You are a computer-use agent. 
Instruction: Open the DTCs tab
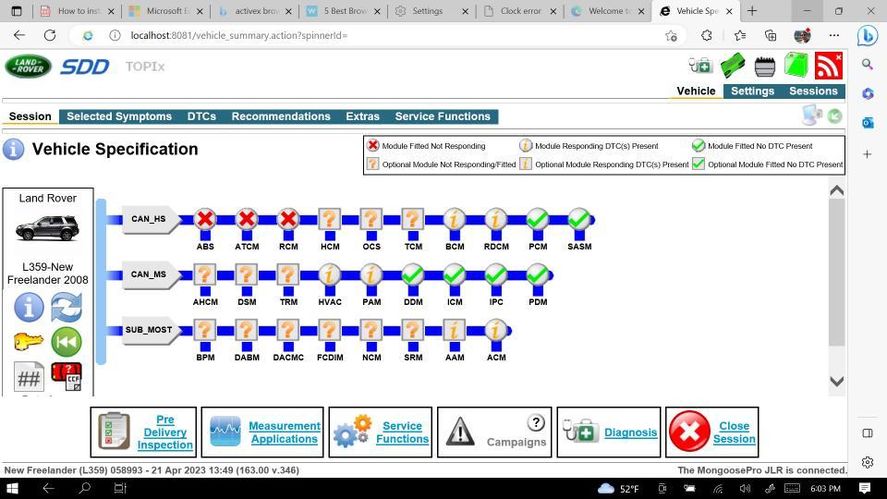click(x=201, y=117)
